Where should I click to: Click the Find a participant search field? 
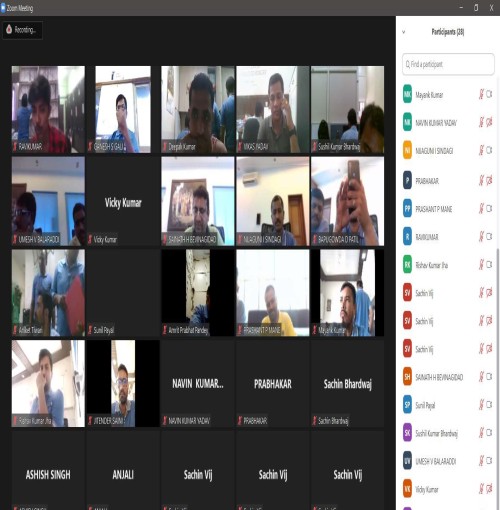point(448,64)
